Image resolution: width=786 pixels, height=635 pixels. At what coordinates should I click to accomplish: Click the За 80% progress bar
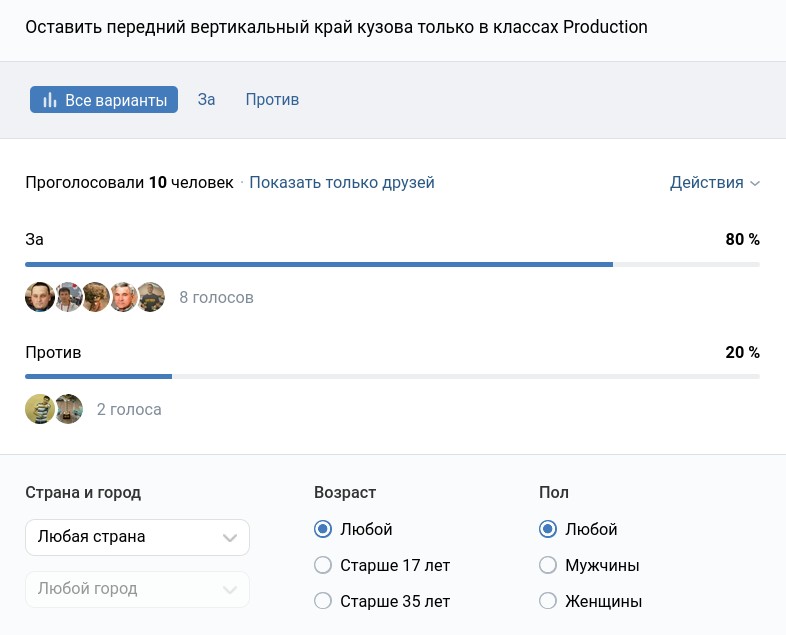392,264
